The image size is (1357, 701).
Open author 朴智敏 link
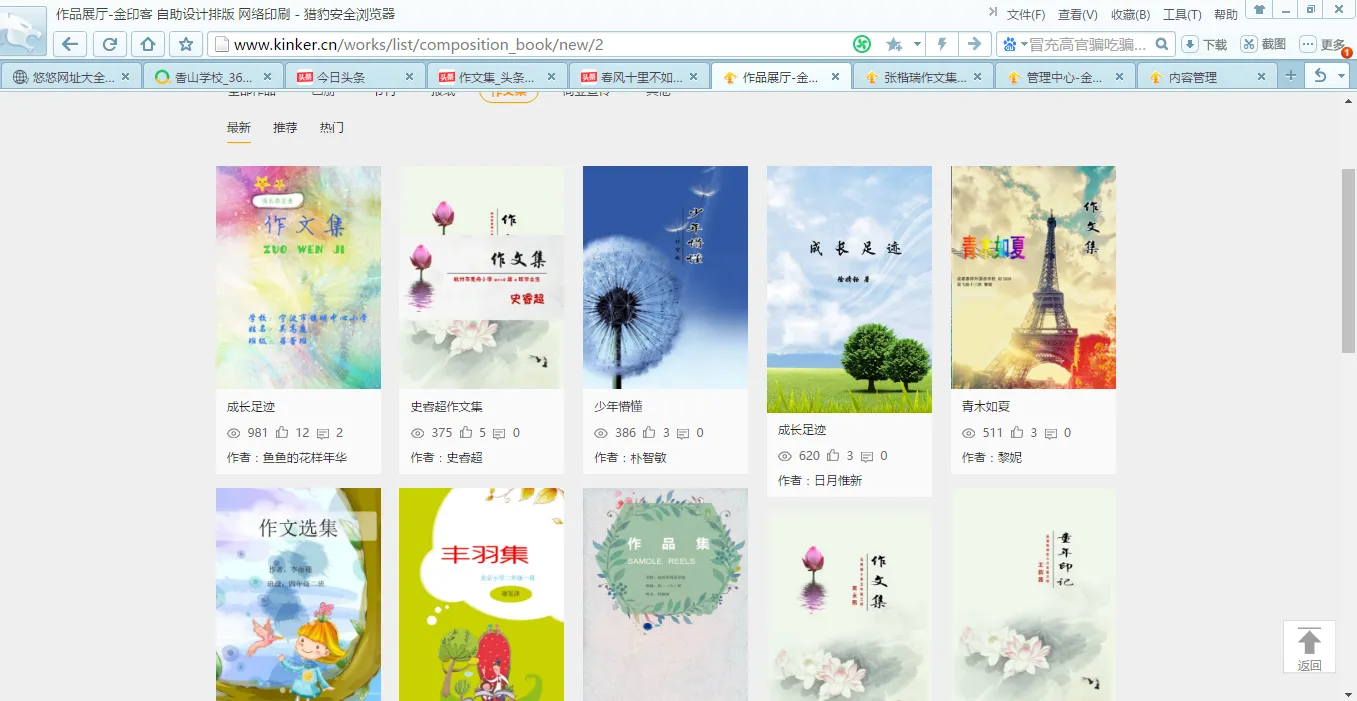point(648,458)
